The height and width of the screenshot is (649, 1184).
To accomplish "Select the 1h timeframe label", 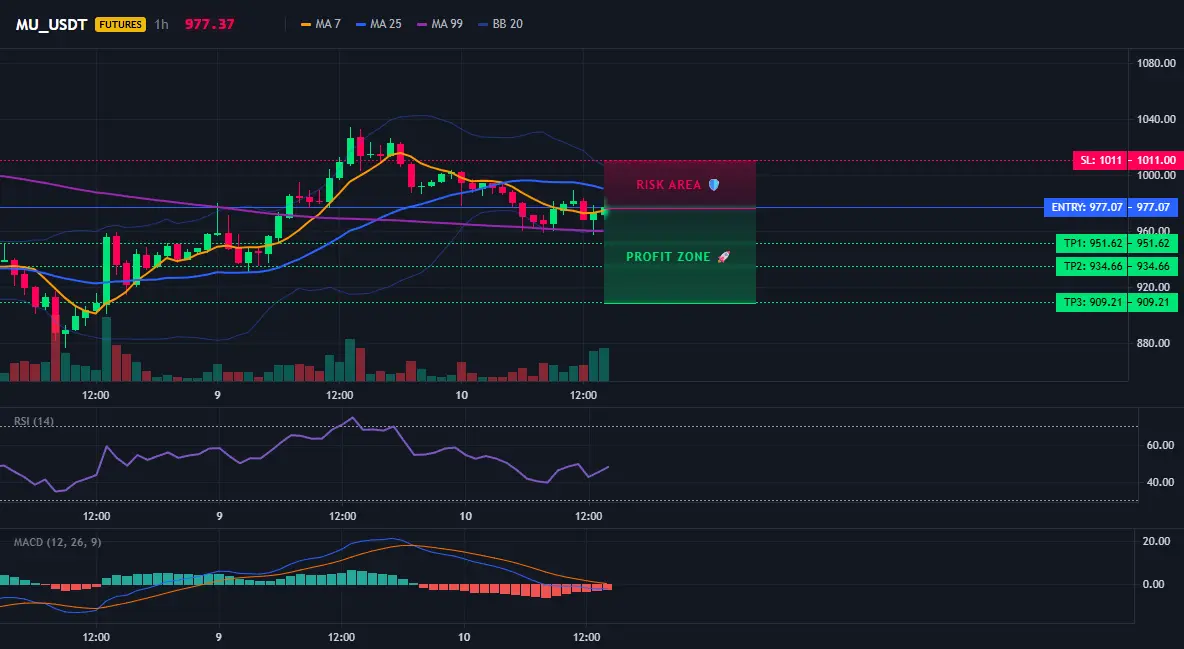I will (162, 24).
